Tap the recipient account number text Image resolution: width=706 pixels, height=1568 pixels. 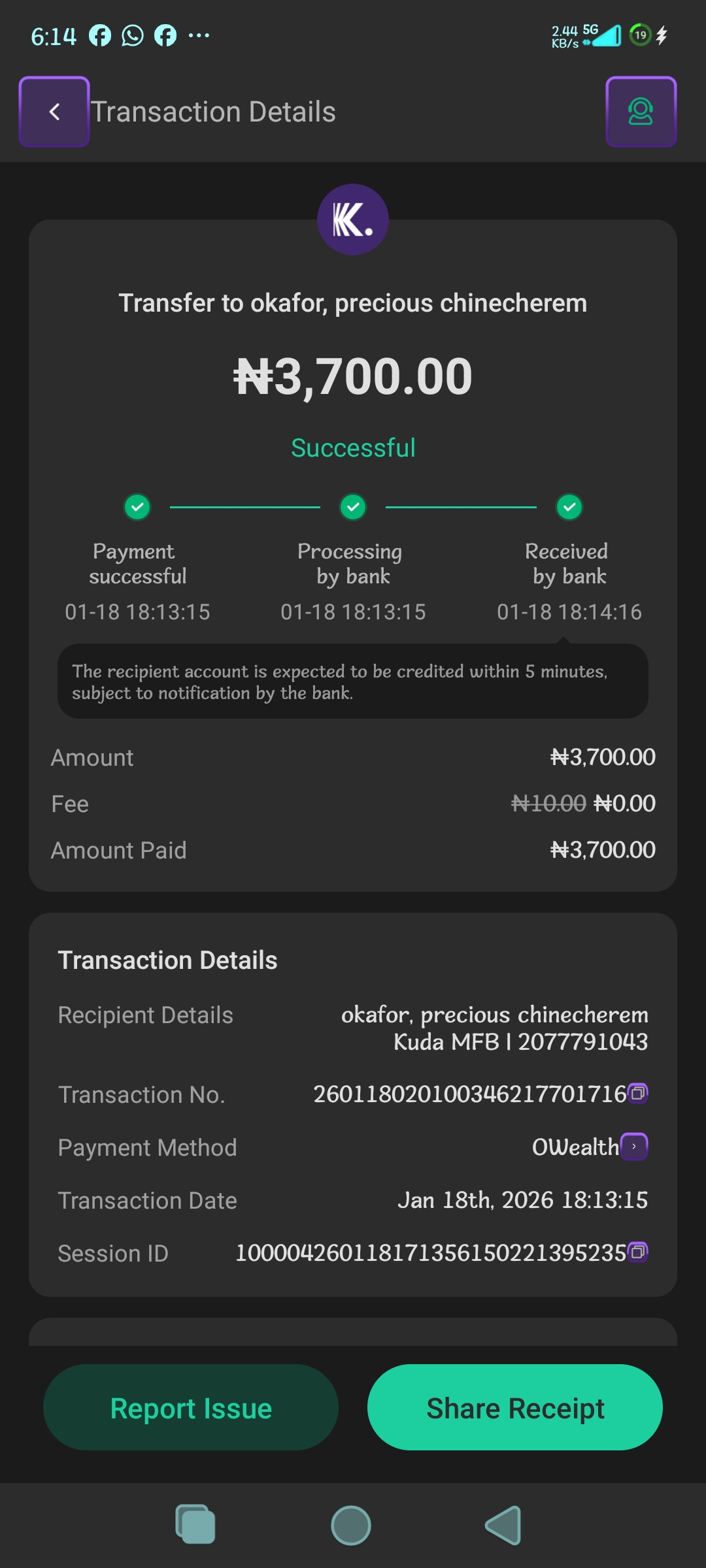pyautogui.click(x=582, y=1042)
